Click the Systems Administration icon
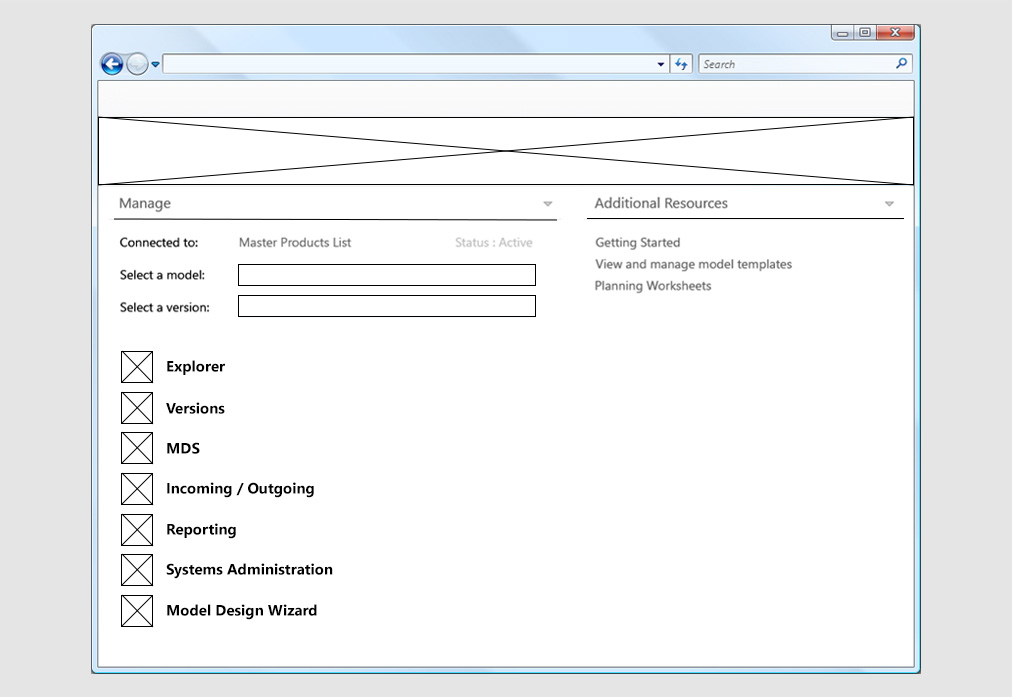The image size is (1012, 697). 137,570
